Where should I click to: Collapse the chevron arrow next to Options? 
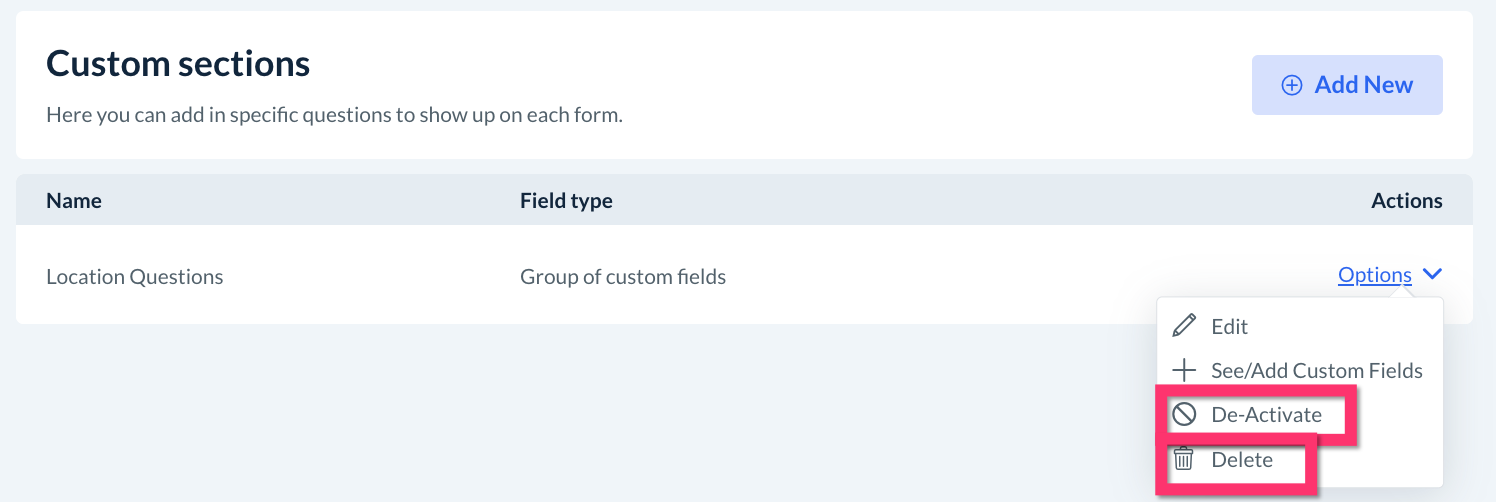coord(1432,275)
